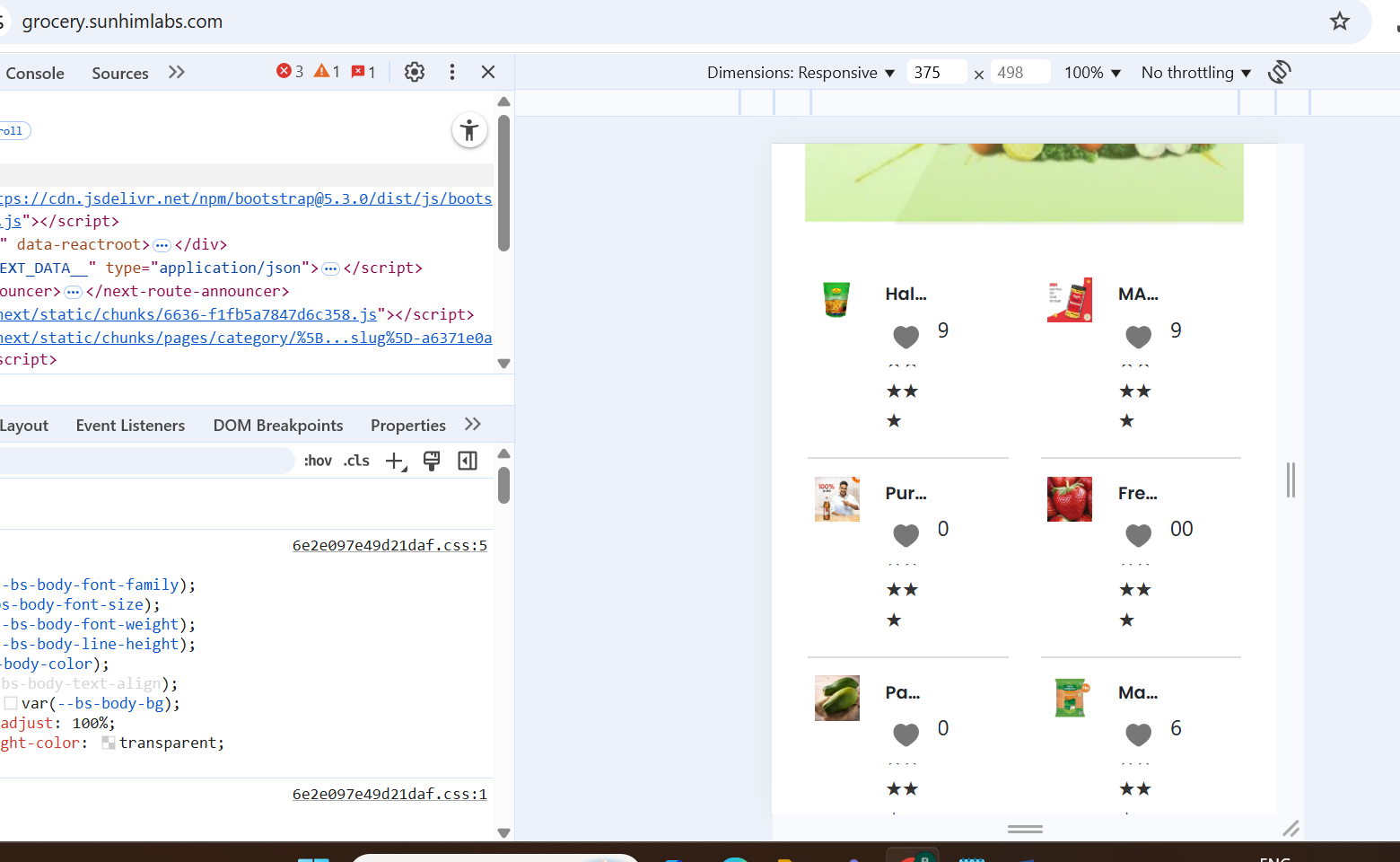Toggle the :hov element state panel
The image size is (1400, 862).
pyautogui.click(x=318, y=461)
